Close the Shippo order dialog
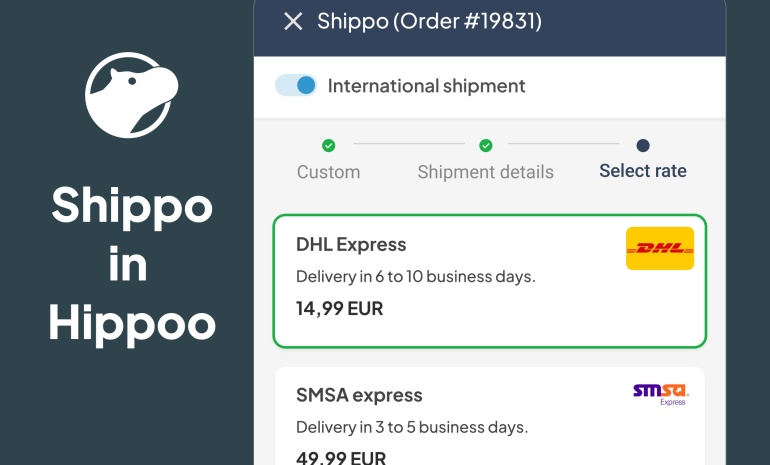 pyautogui.click(x=293, y=22)
